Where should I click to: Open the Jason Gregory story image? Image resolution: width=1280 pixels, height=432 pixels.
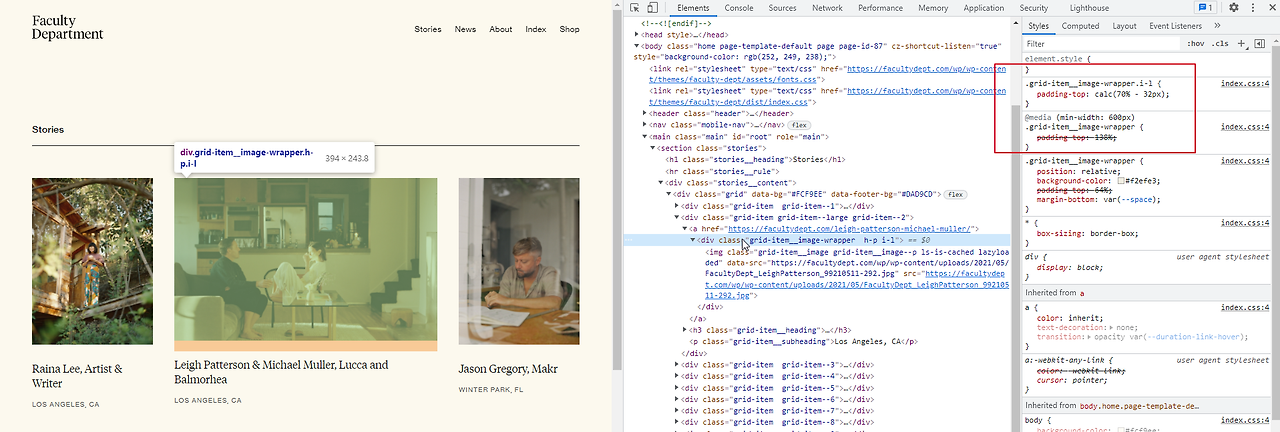[519, 262]
